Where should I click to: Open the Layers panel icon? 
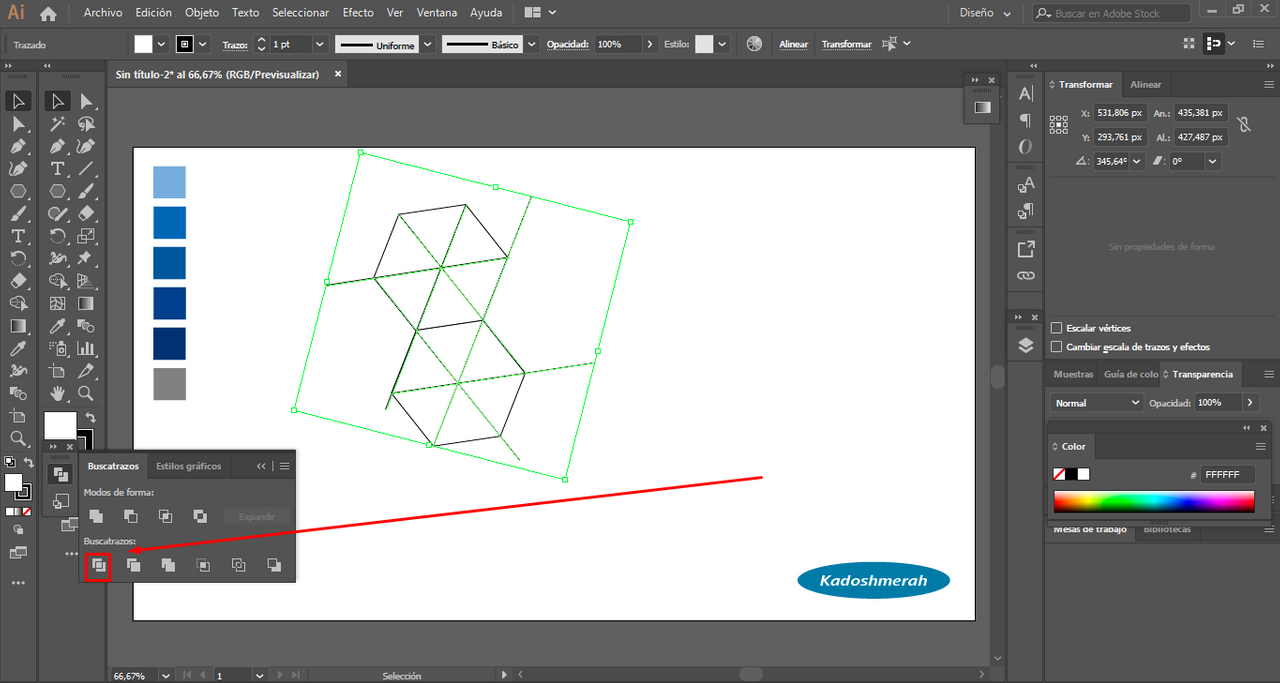(1026, 345)
